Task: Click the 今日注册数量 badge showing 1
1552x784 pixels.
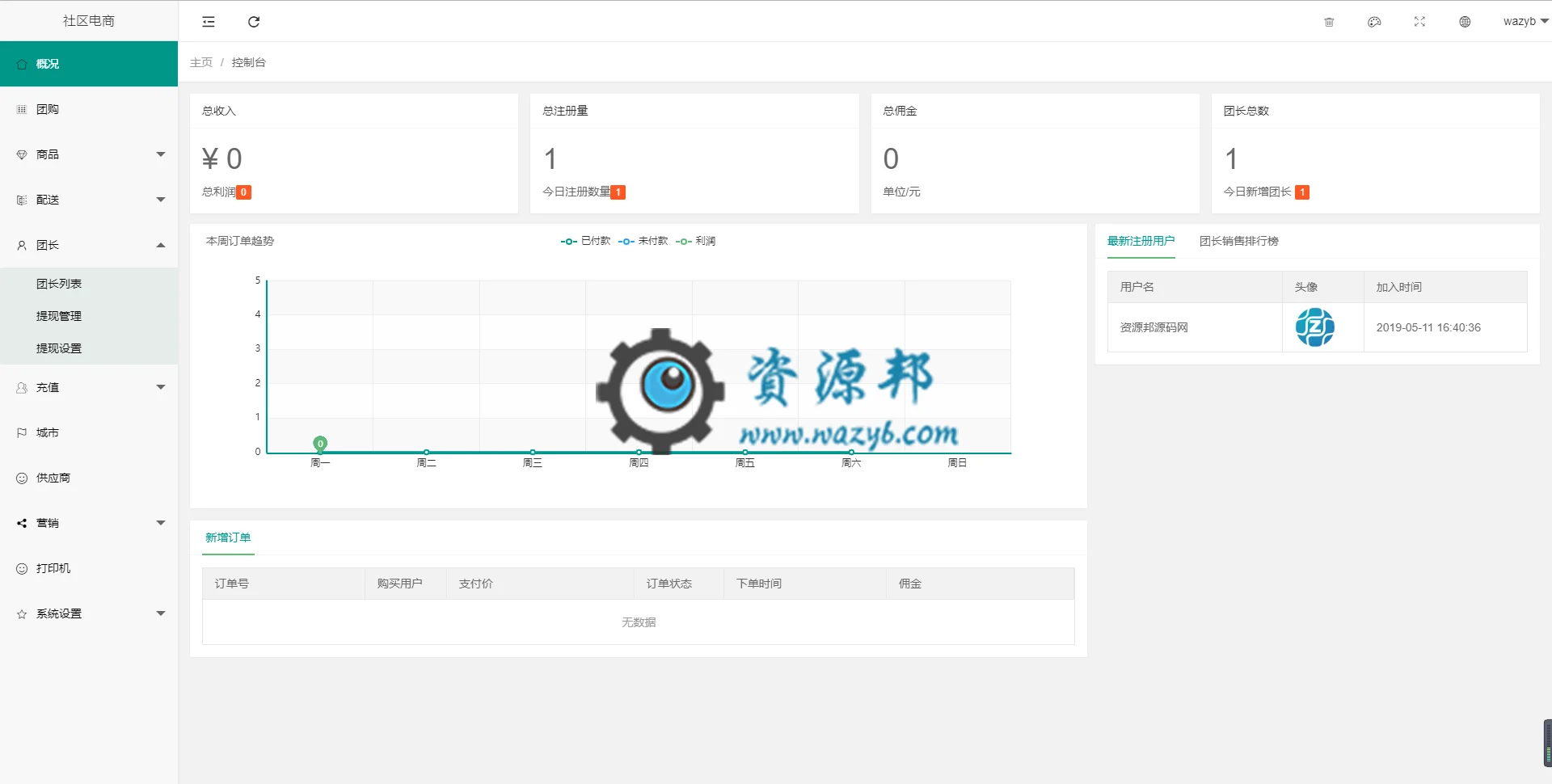Action: pos(618,192)
